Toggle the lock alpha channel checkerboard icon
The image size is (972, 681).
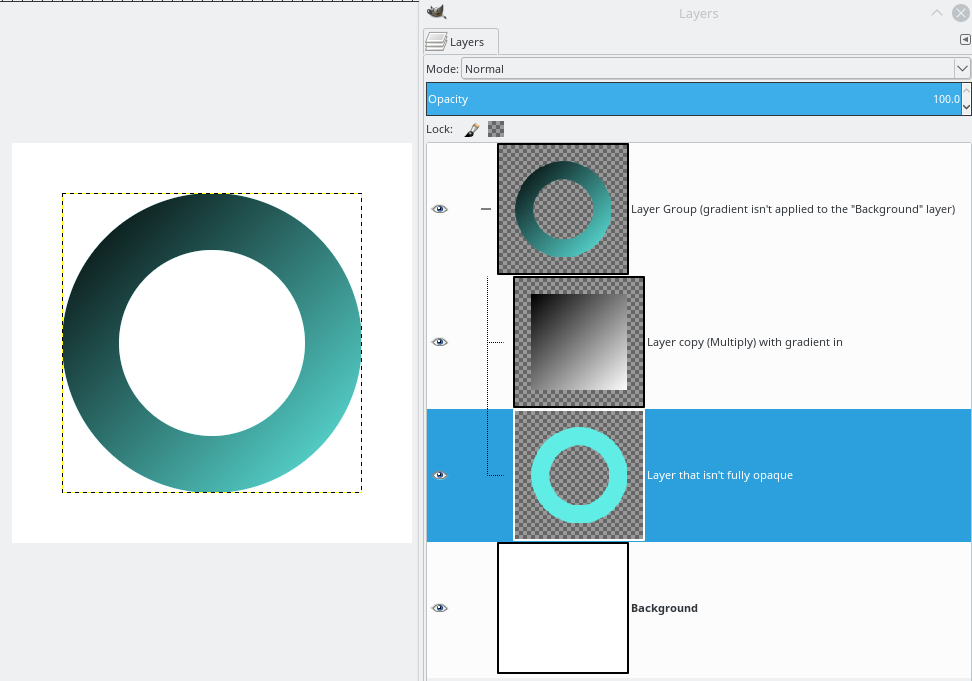[x=496, y=129]
